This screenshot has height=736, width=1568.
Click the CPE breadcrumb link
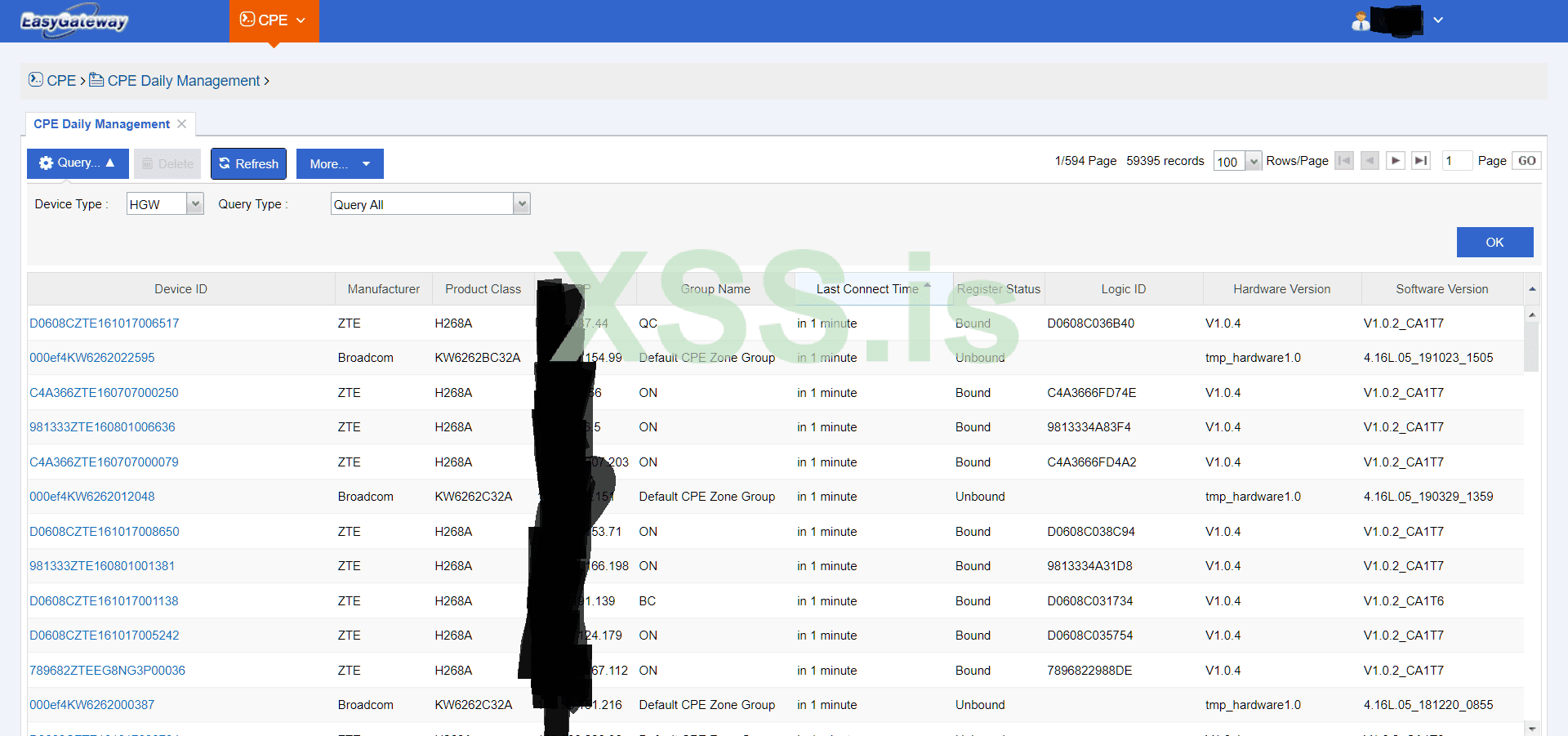click(x=61, y=81)
